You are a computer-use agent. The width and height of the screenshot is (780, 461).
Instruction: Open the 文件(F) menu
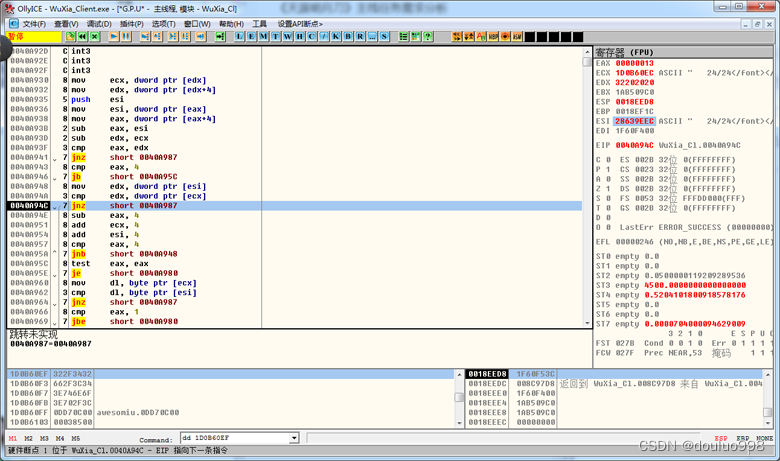[x=34, y=24]
